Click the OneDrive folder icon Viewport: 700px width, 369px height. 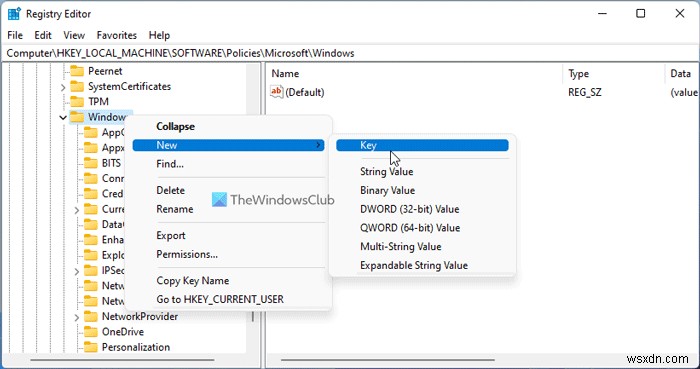coord(91,332)
